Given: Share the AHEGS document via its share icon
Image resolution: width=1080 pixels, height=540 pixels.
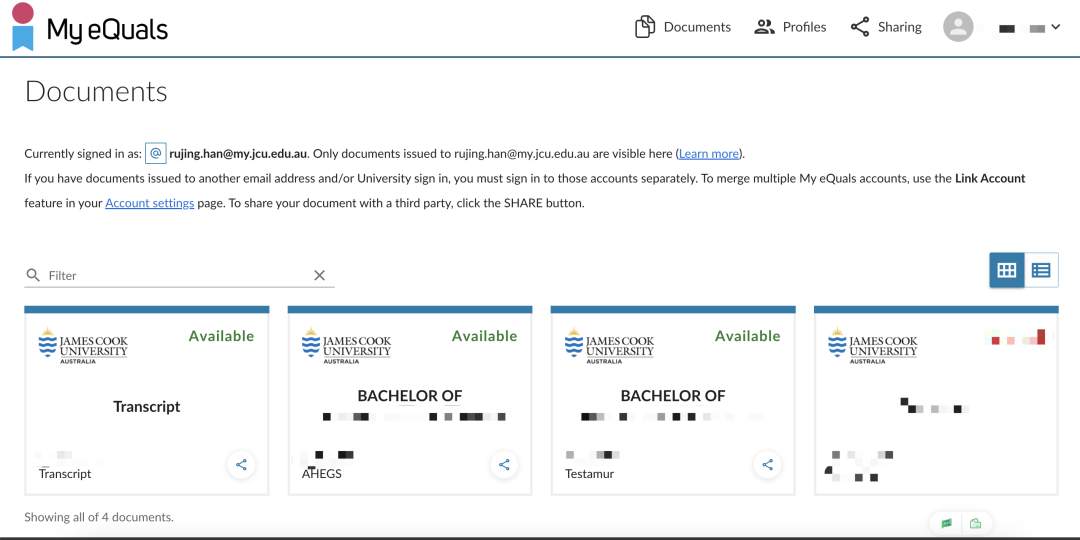Looking at the screenshot, I should [x=504, y=464].
